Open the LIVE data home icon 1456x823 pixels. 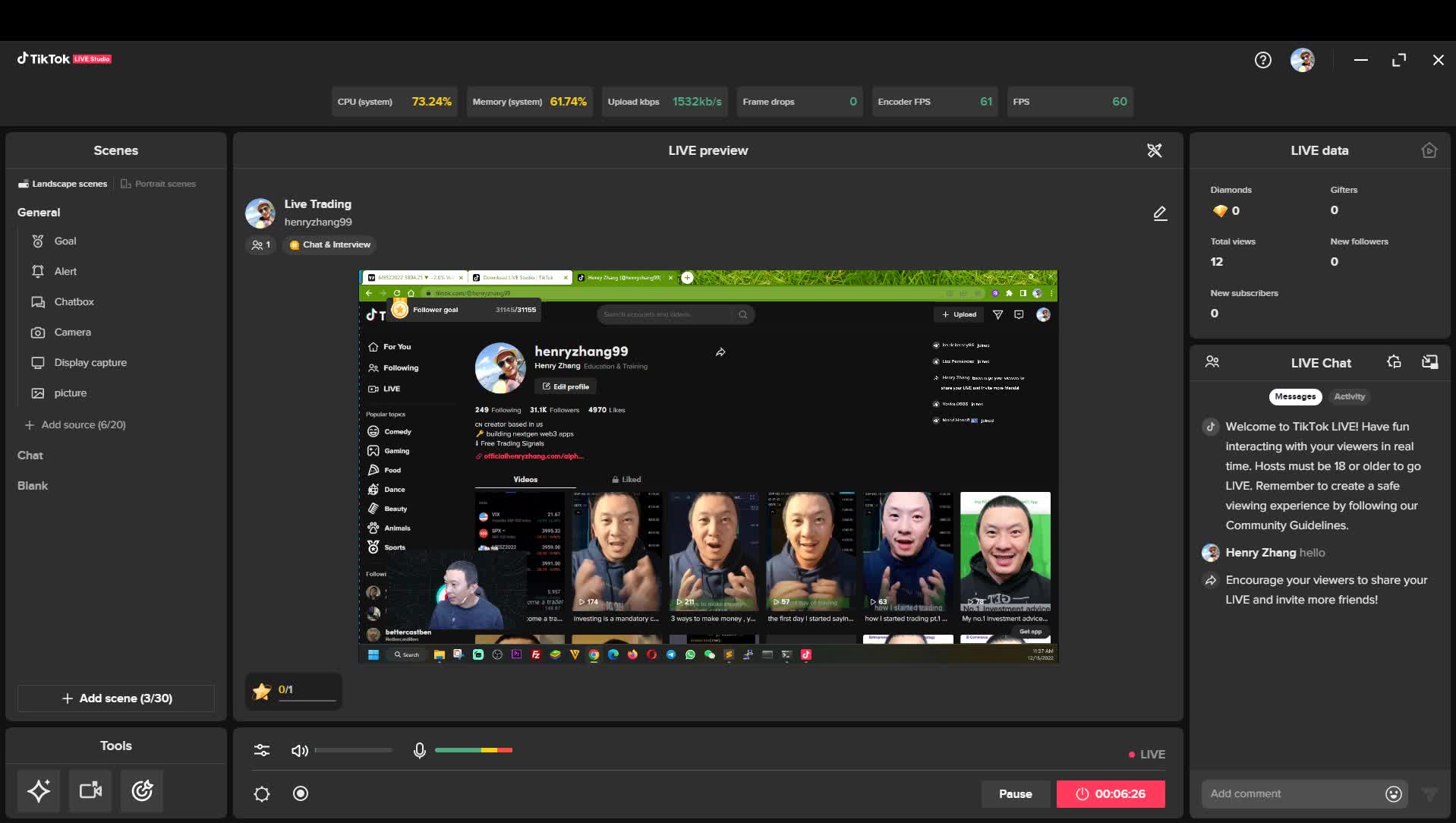point(1429,150)
